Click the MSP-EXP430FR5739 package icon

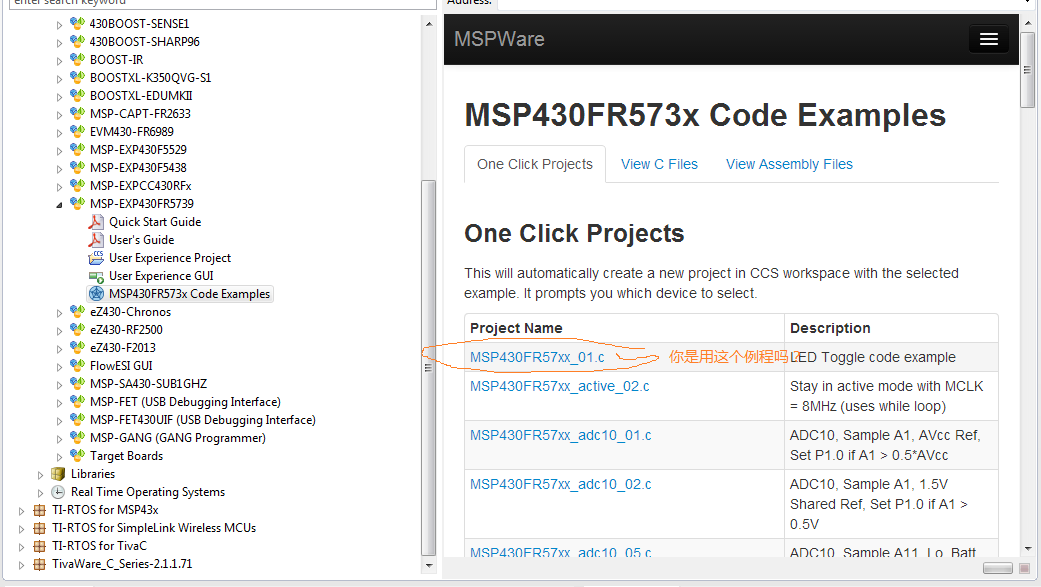(78, 203)
